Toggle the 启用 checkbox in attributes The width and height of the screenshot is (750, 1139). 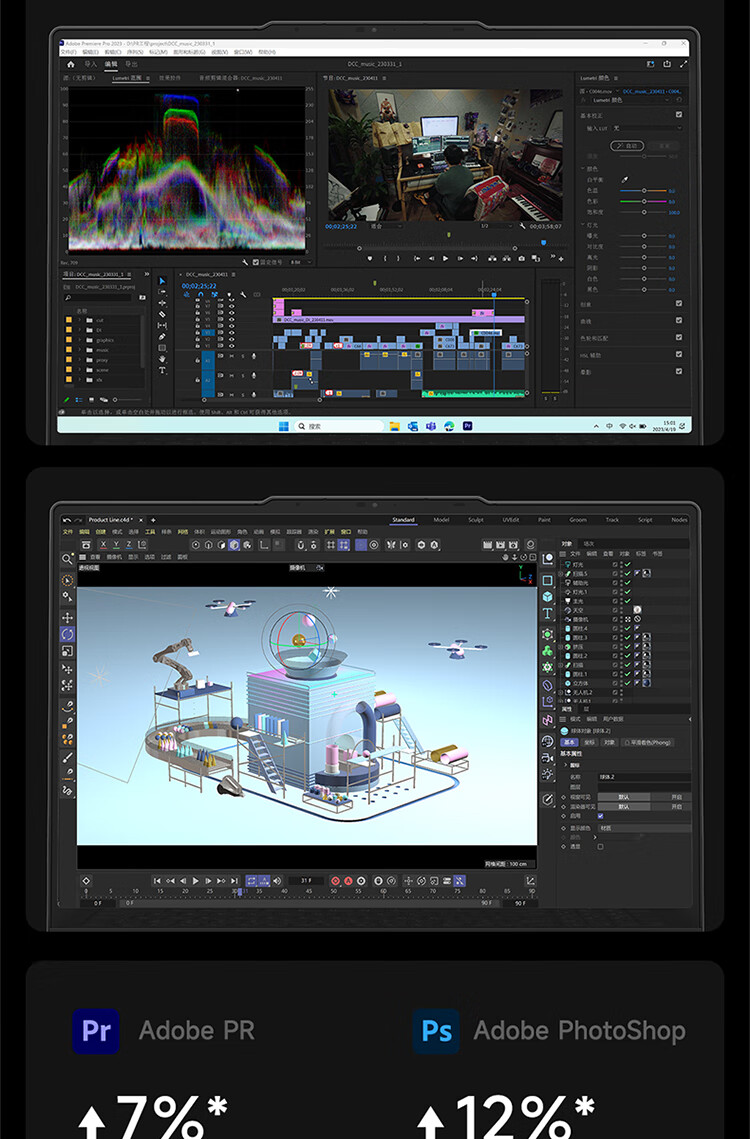coord(600,816)
